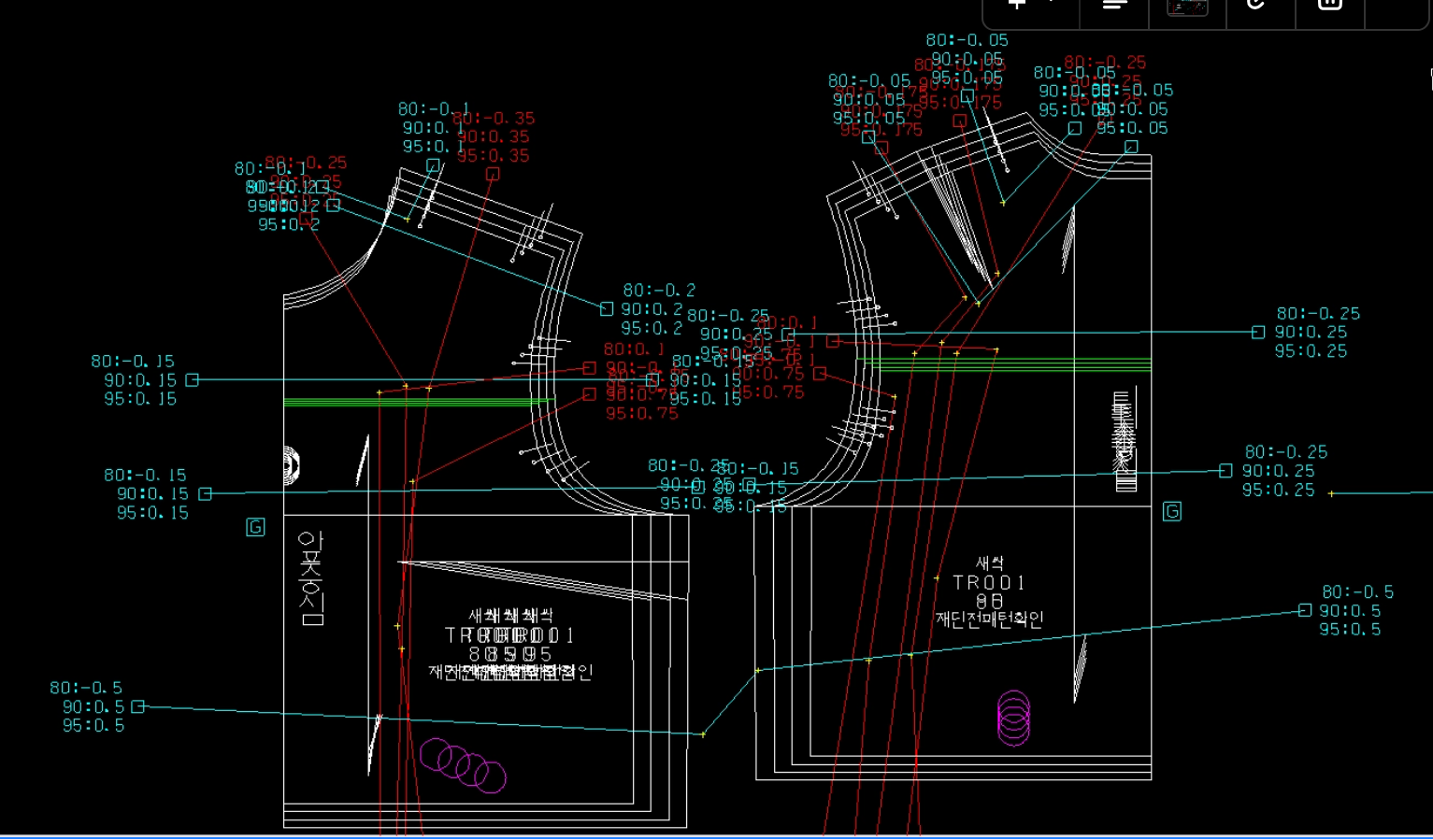Click the magenta circles on left pattern piece

[463, 765]
